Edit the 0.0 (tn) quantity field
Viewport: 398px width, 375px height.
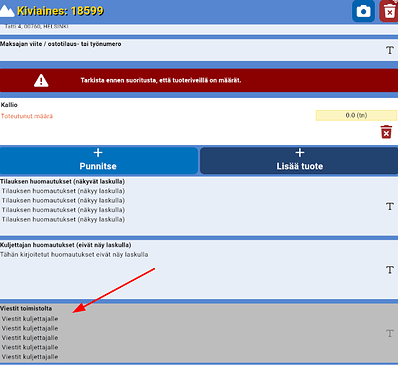(x=356, y=115)
